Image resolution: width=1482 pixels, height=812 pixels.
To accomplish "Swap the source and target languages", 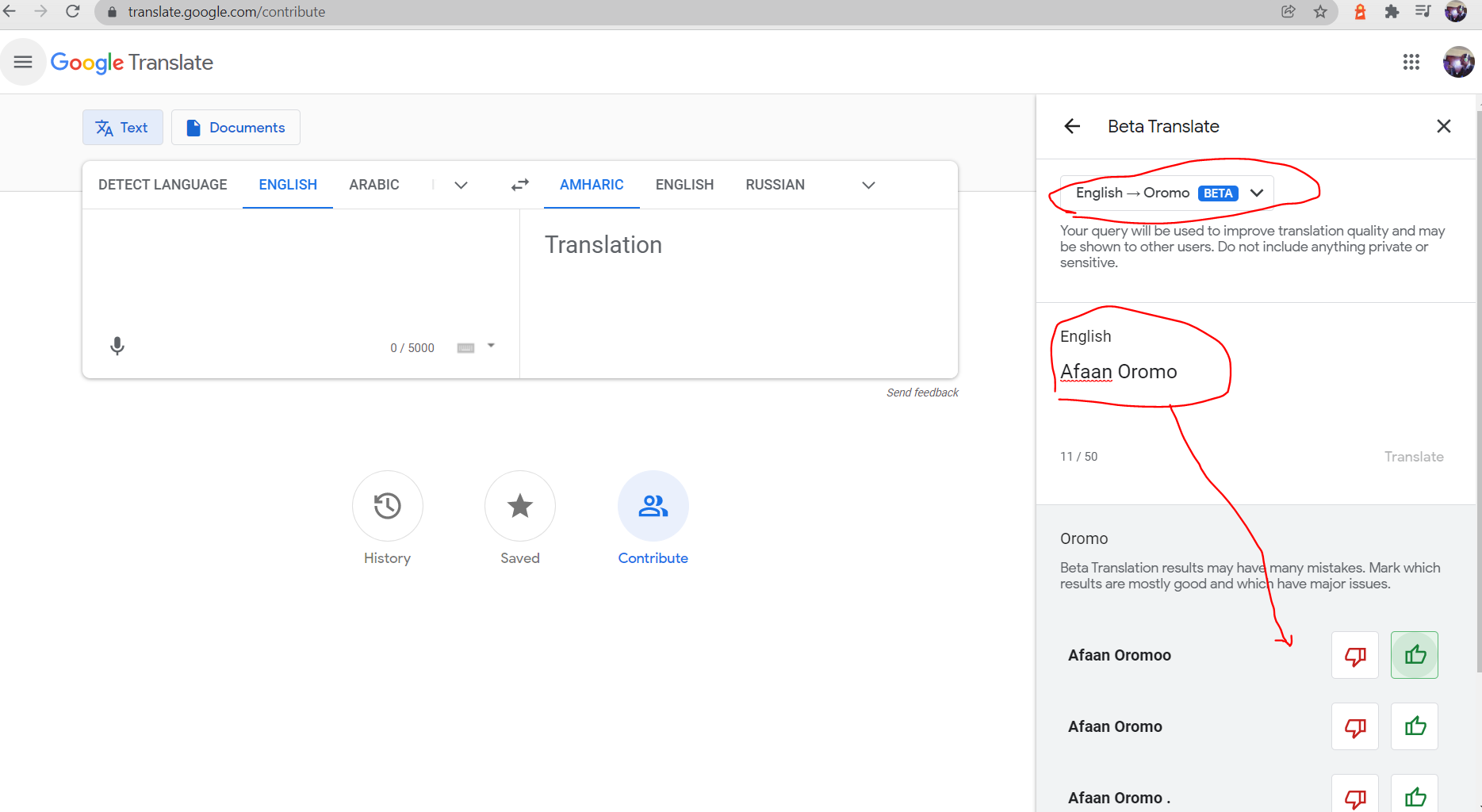I will point(519,185).
